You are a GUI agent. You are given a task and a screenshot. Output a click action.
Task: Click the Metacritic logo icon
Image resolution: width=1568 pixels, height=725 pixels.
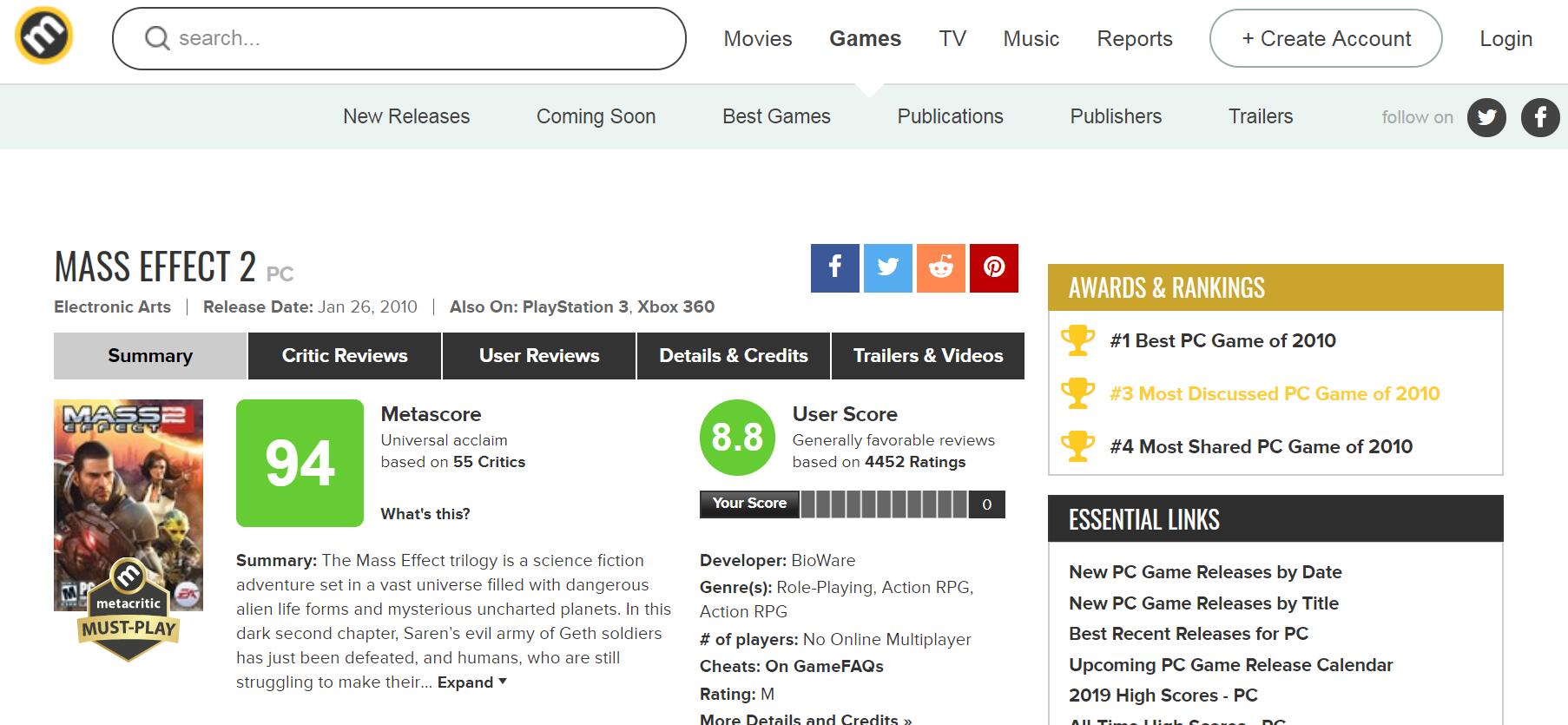43,36
